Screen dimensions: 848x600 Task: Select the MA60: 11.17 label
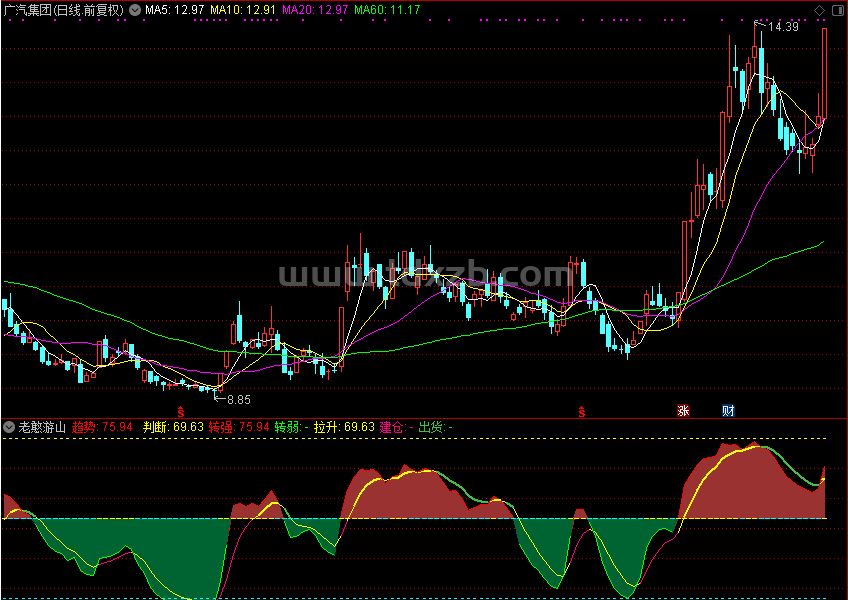tap(387, 10)
